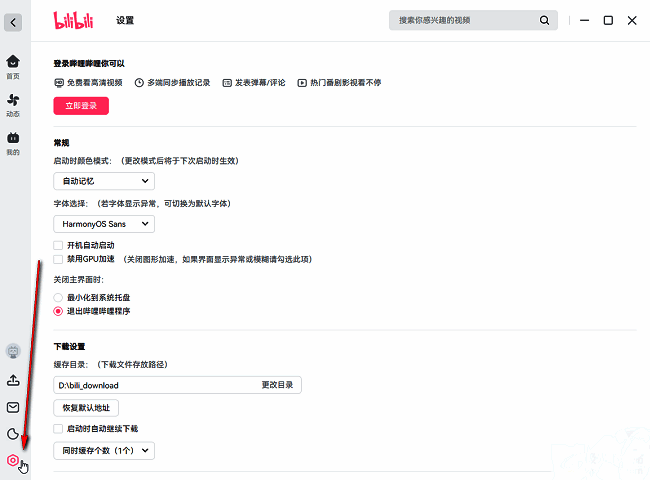The width and height of the screenshot is (650, 480).
Task: Open the messages envelope icon
Action: pyautogui.click(x=13, y=407)
